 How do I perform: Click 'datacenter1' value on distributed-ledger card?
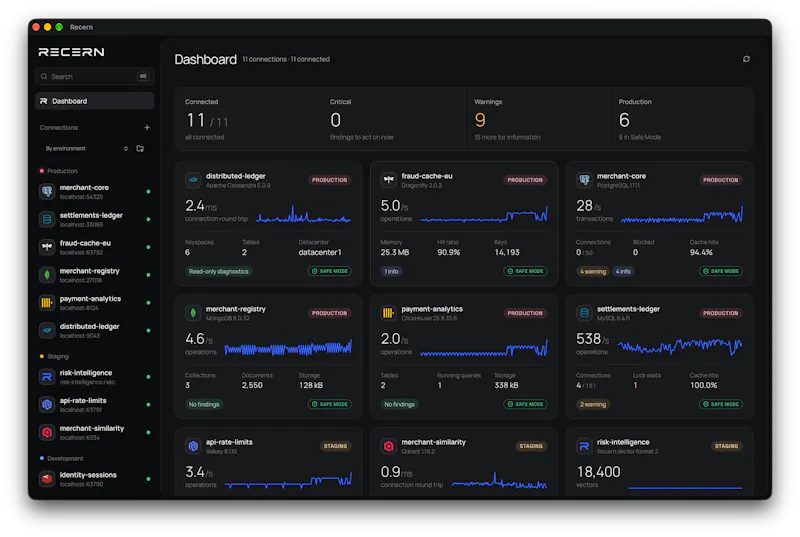tap(320, 252)
